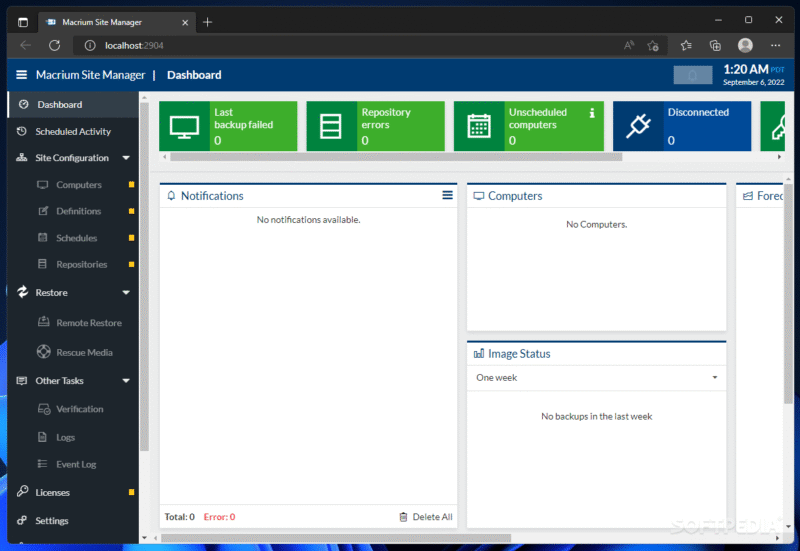Image resolution: width=800 pixels, height=551 pixels.
Task: Collapse the Restore section
Action: point(126,293)
